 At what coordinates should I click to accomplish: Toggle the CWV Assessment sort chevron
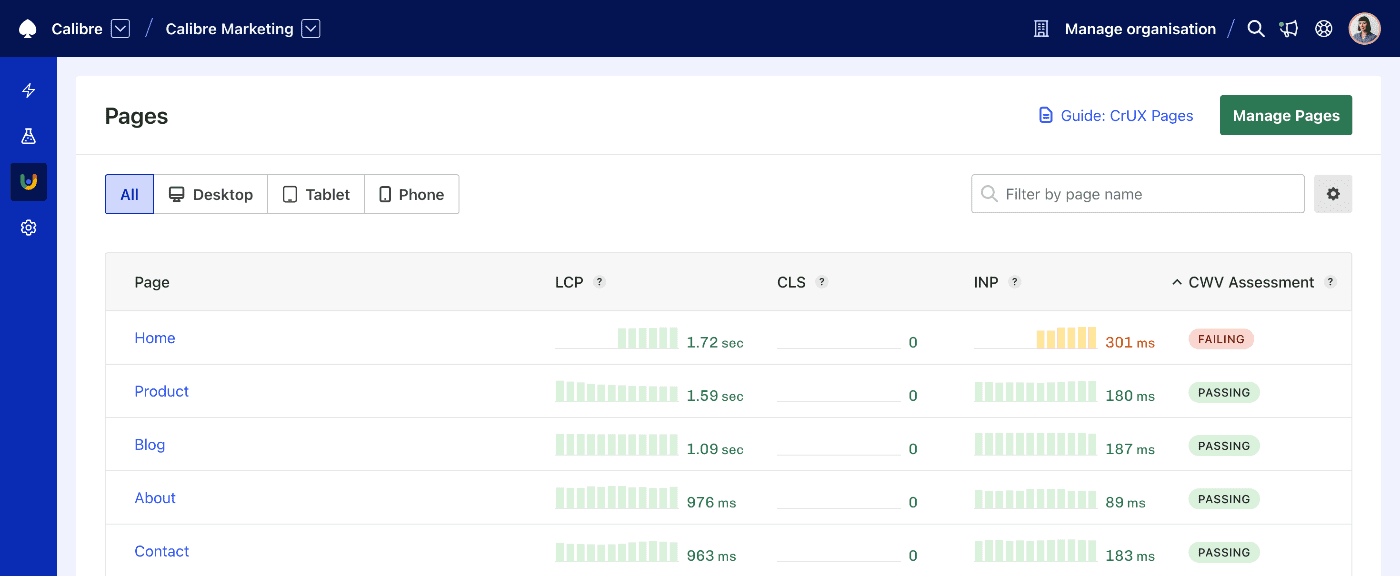tap(1176, 282)
